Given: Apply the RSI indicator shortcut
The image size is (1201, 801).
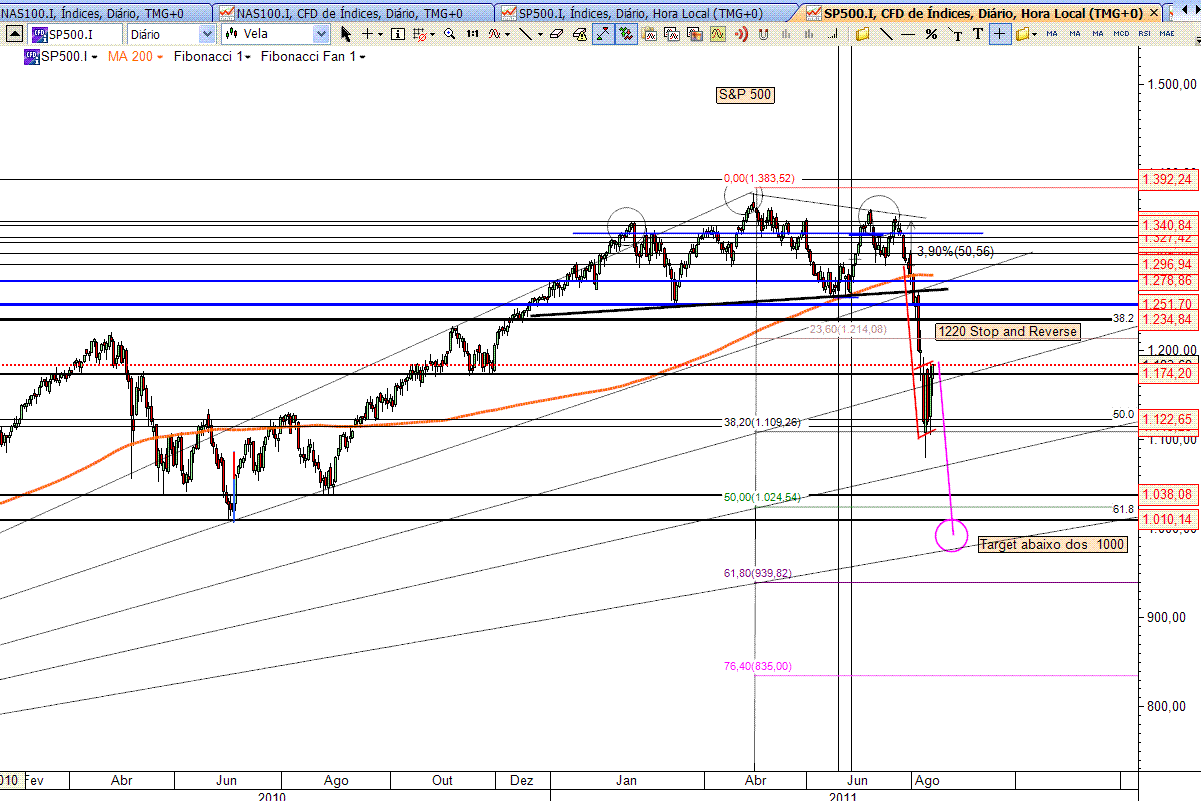Looking at the screenshot, I should (1144, 33).
